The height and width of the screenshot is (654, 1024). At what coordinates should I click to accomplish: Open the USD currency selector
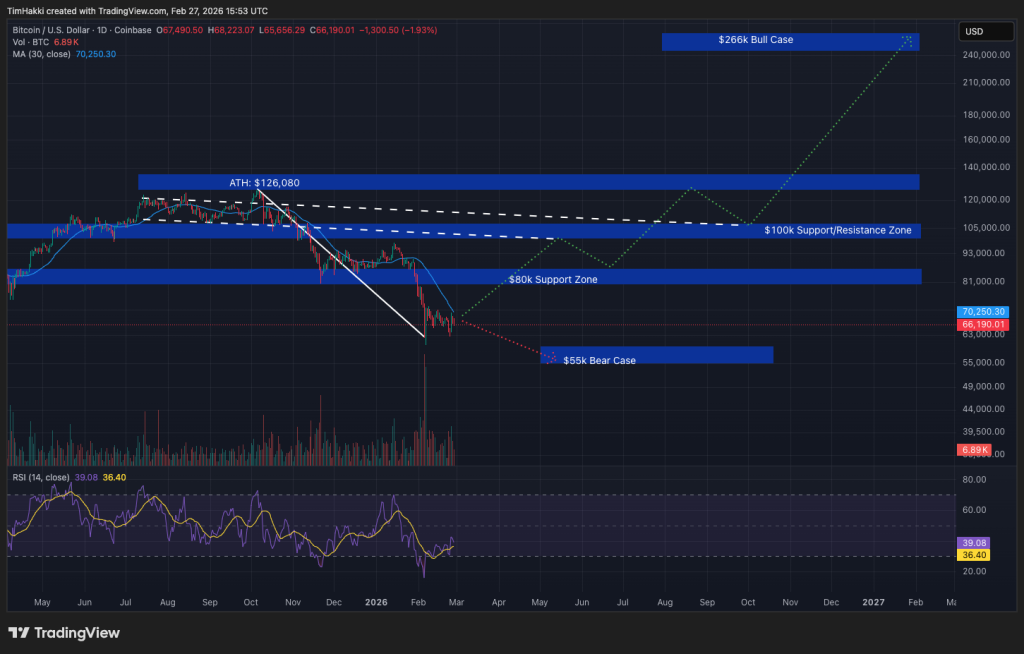[x=973, y=31]
